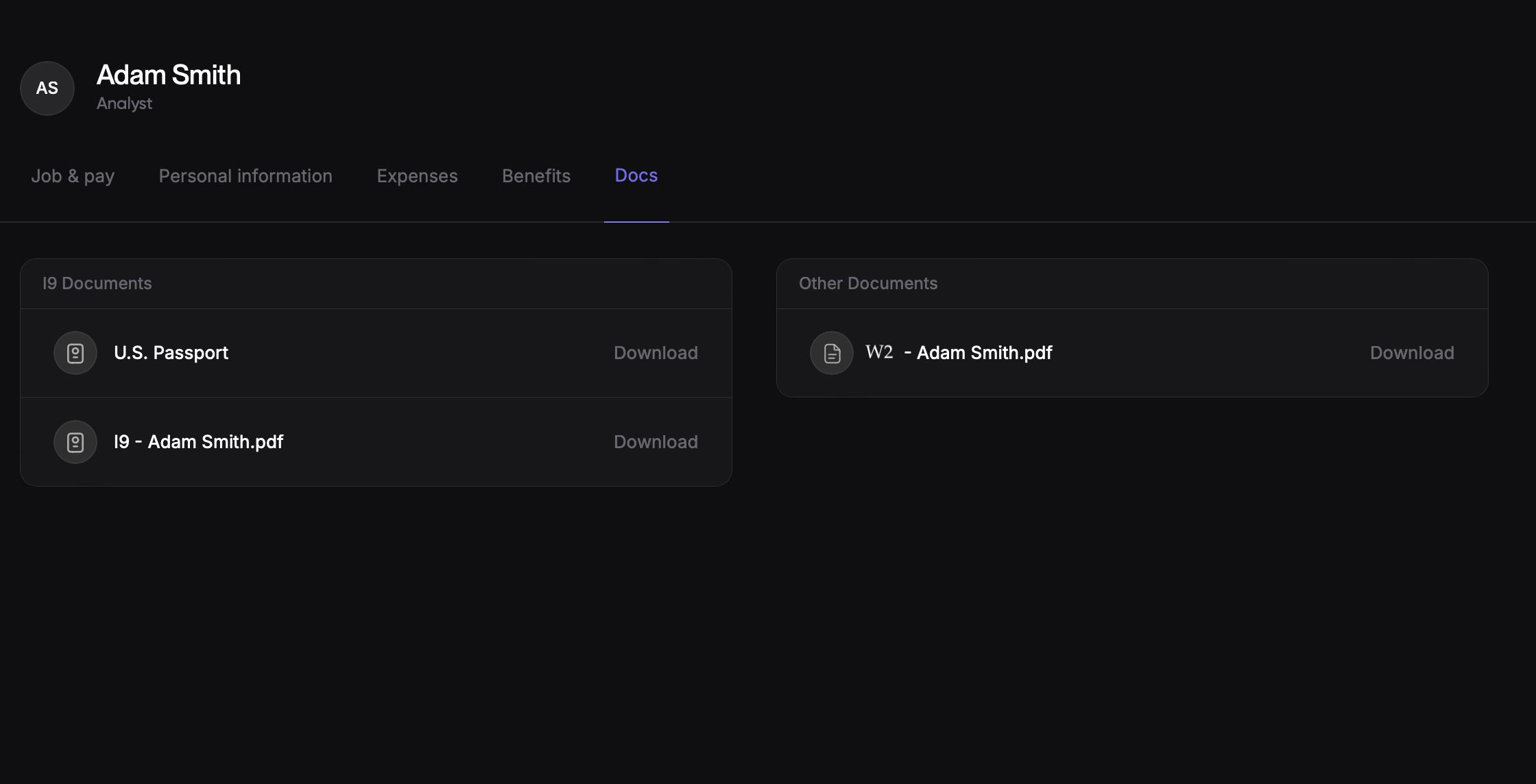Click the I9 Adam Smith document icon
The height and width of the screenshot is (784, 1536).
75,442
